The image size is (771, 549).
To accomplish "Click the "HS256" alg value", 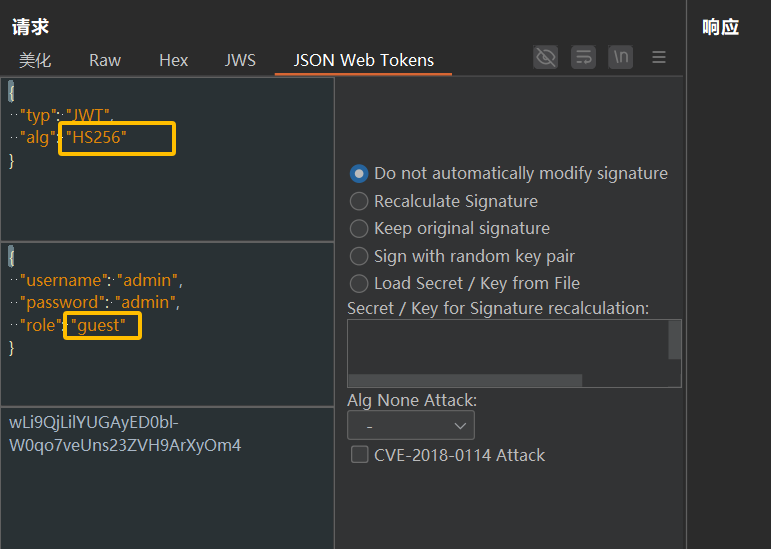I will pyautogui.click(x=96, y=138).
